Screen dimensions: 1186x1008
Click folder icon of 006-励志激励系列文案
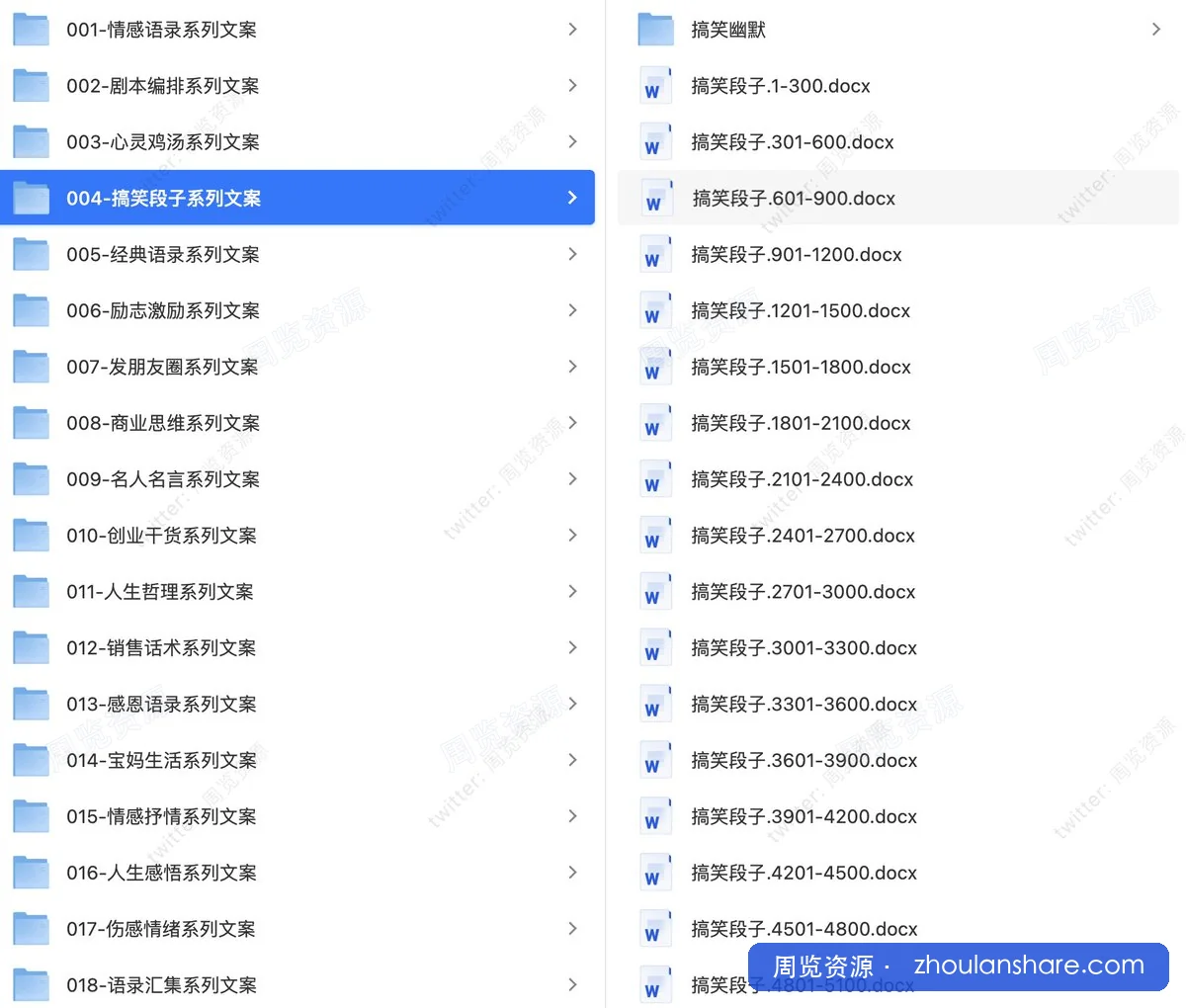(31, 311)
